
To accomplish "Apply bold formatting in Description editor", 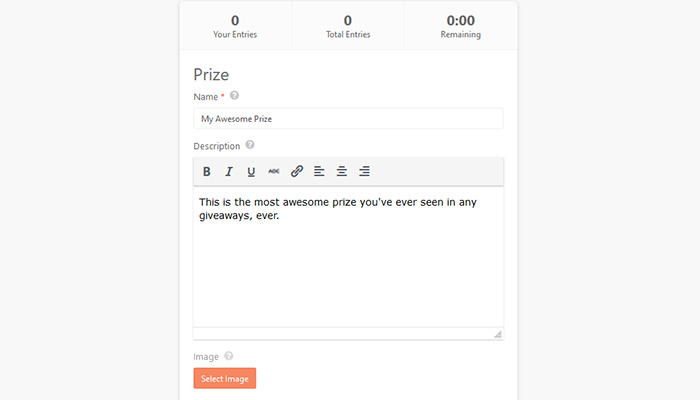I will 207,171.
